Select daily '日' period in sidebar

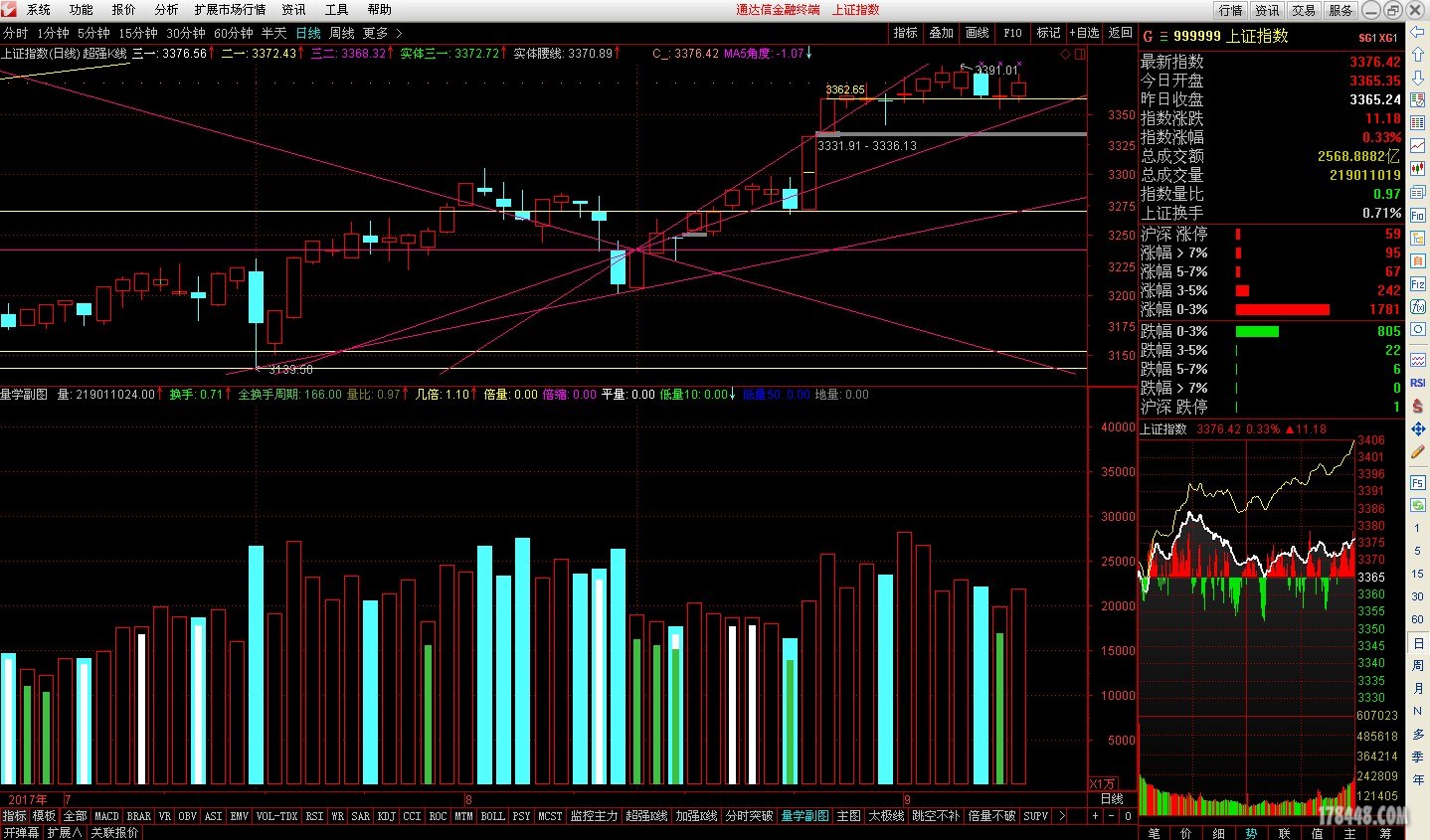1418,643
